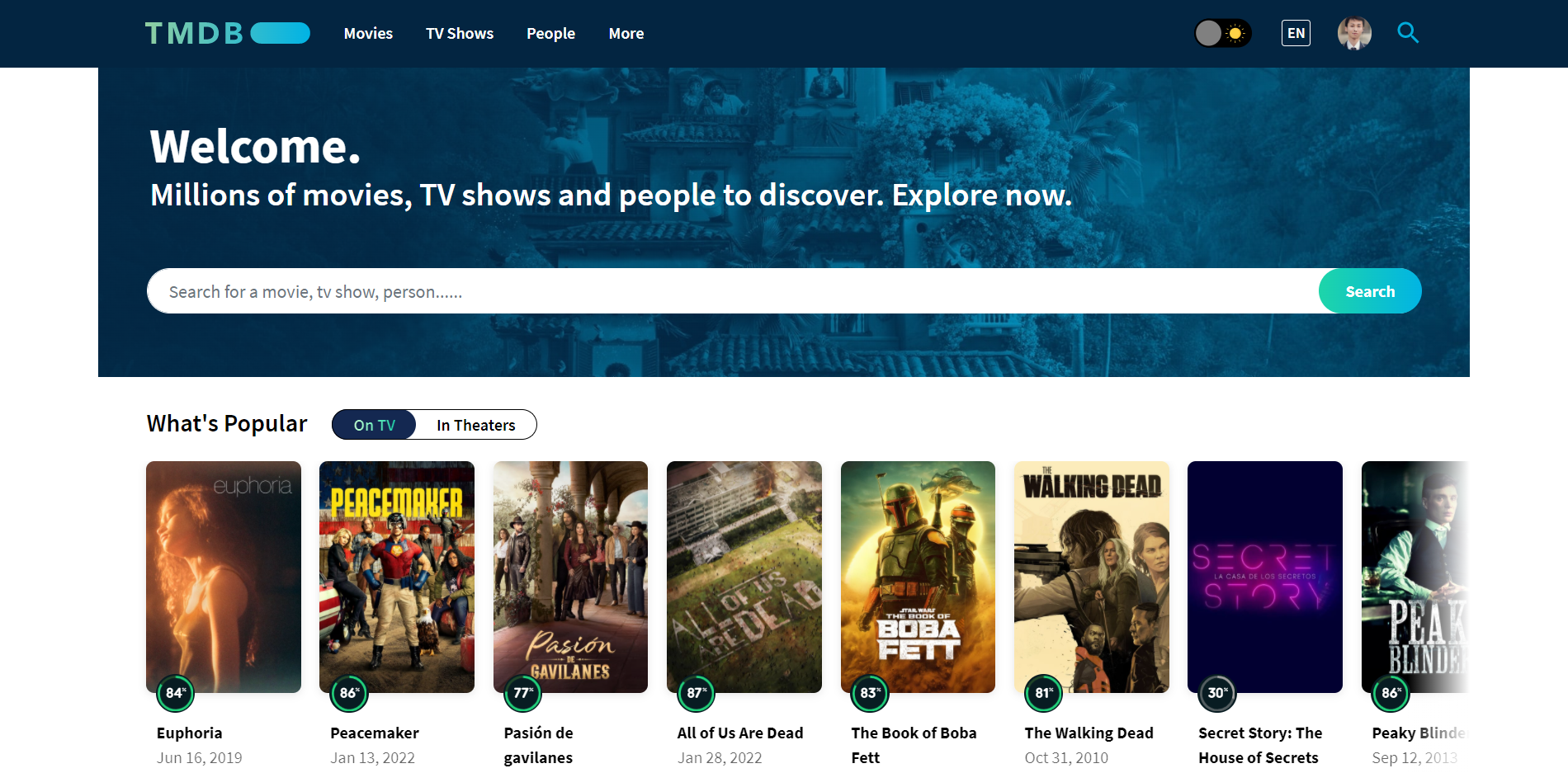Click the date Jun 16, 2019

click(200, 757)
